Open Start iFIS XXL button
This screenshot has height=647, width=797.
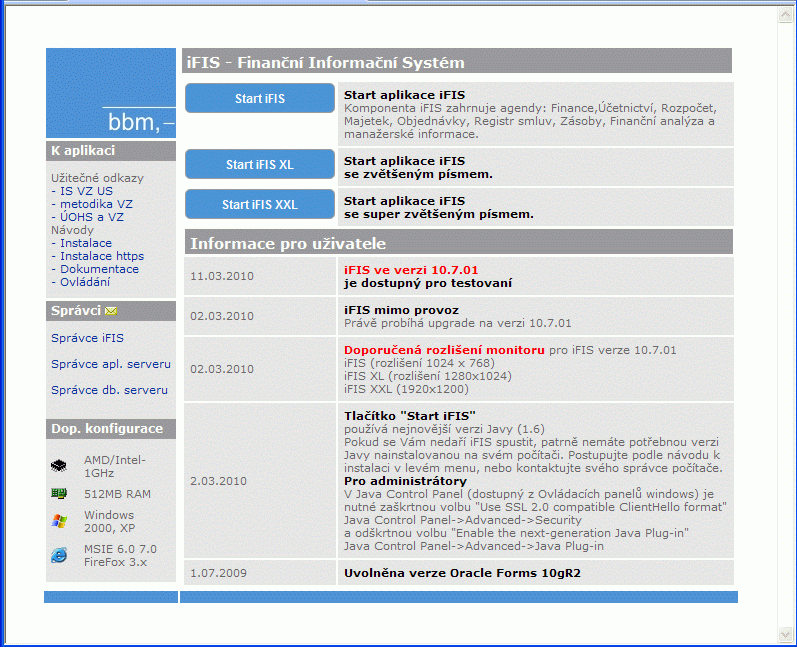point(260,204)
